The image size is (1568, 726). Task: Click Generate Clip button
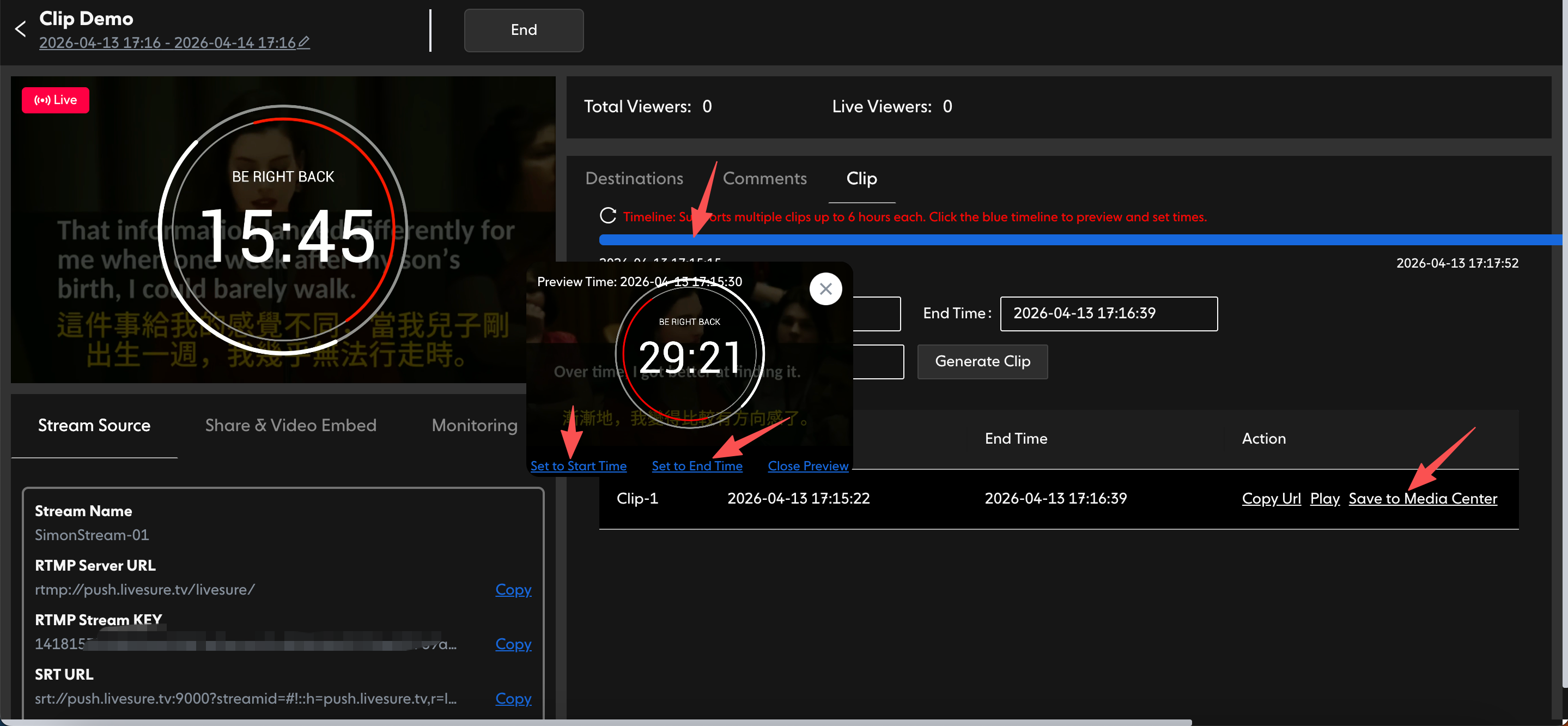(982, 362)
